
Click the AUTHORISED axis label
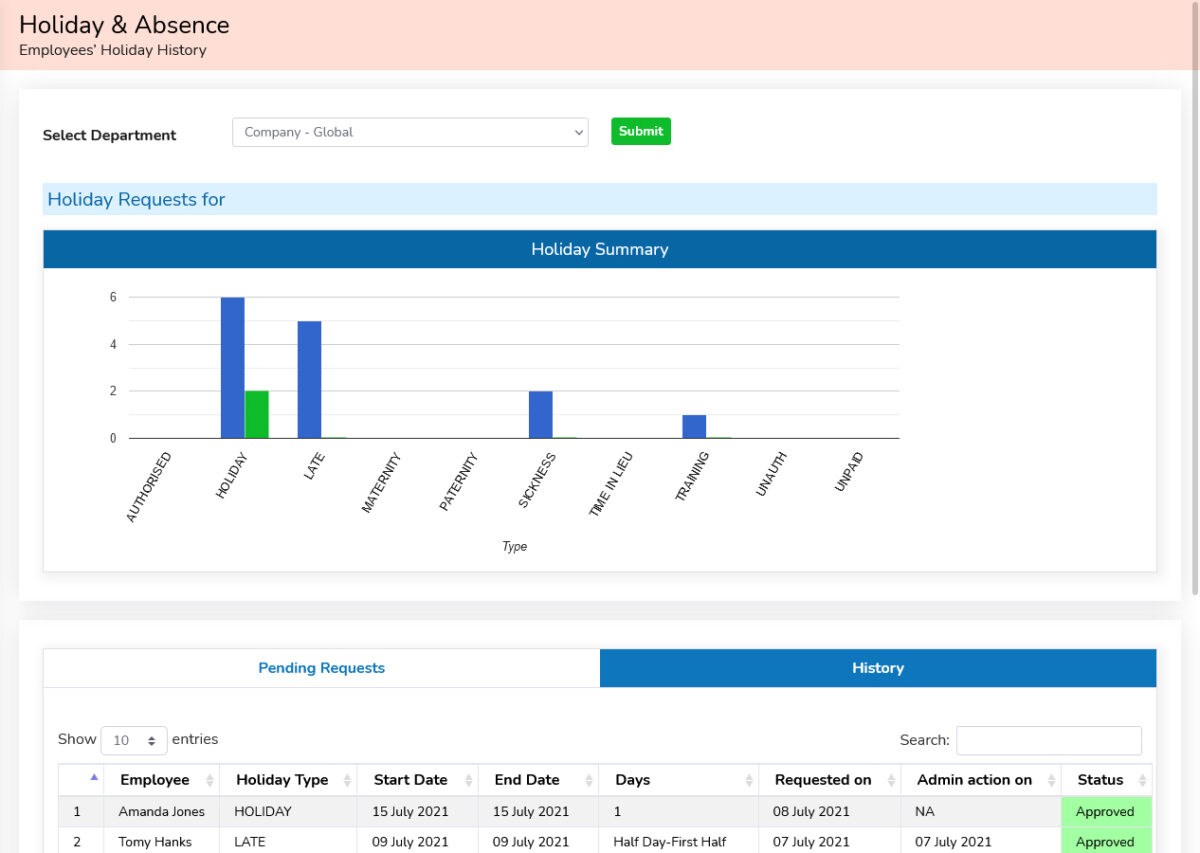coord(149,487)
